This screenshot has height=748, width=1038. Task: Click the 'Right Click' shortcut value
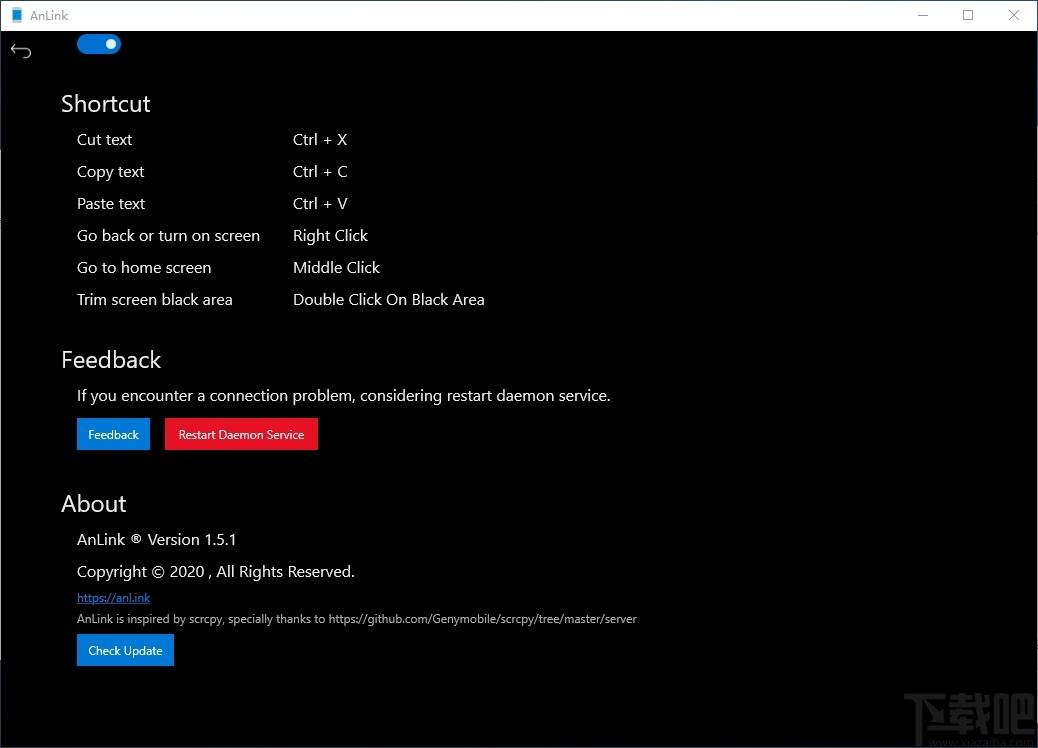click(330, 236)
